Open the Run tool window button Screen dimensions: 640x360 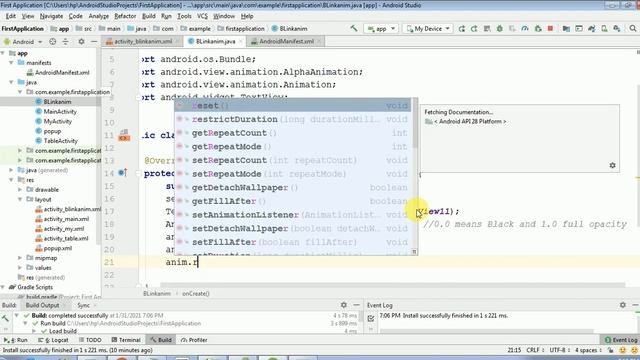pos(16,340)
